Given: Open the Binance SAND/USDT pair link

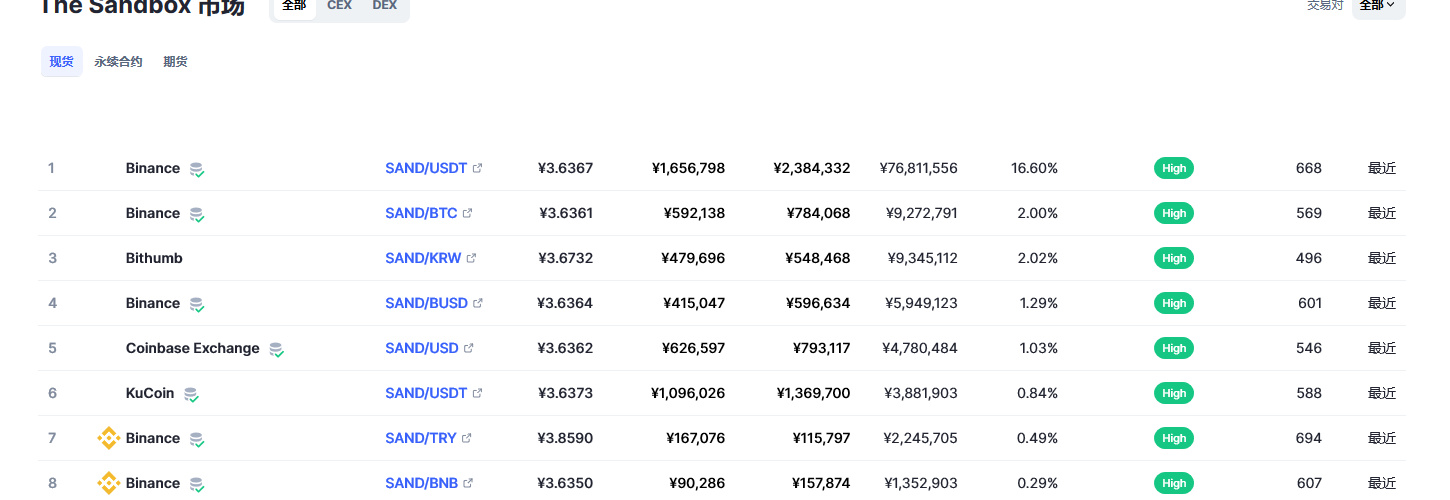Looking at the screenshot, I should 426,168.
